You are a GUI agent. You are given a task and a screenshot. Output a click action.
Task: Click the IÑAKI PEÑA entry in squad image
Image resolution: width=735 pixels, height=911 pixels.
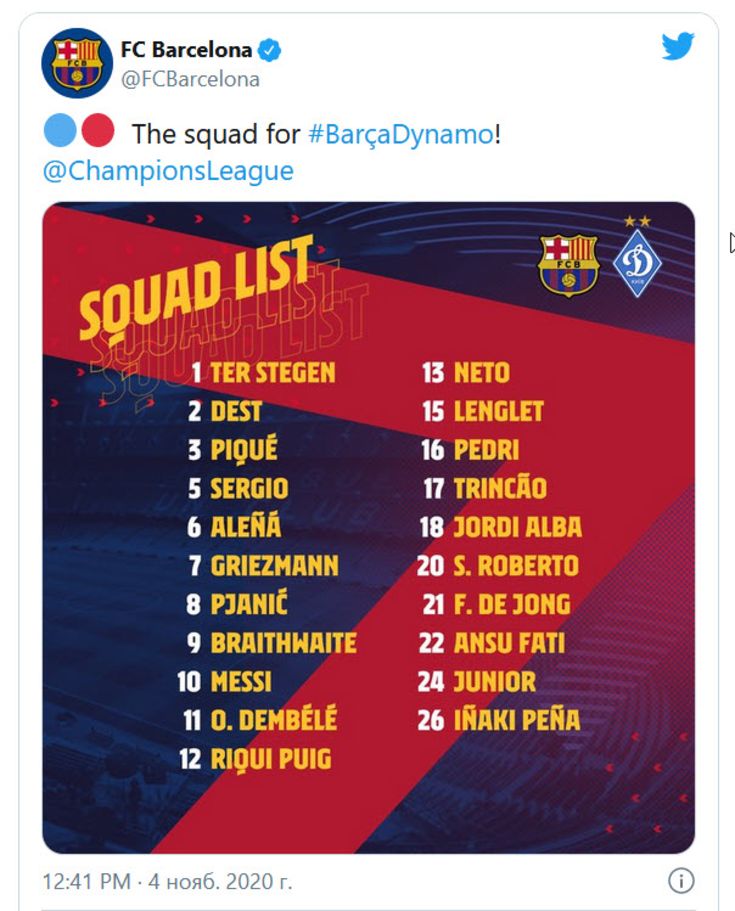click(x=499, y=720)
